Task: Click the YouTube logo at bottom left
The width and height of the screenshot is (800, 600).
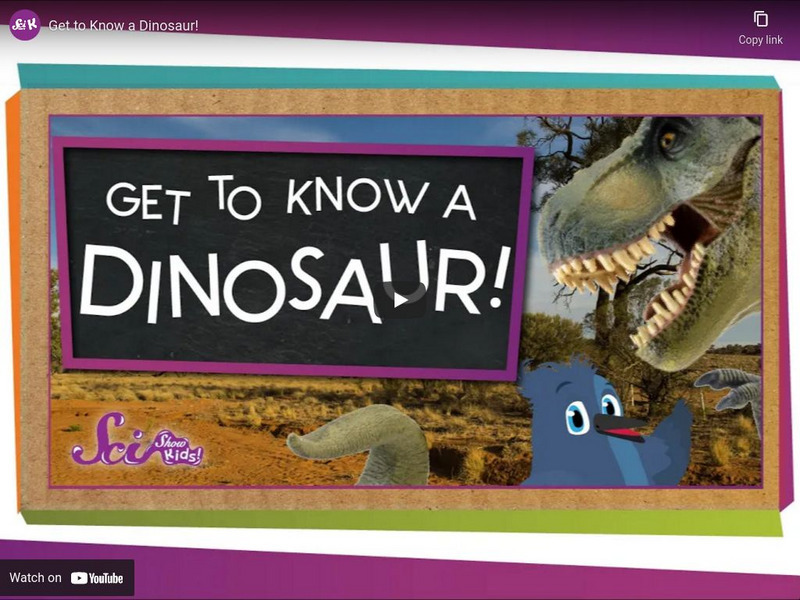Action: pos(97,578)
